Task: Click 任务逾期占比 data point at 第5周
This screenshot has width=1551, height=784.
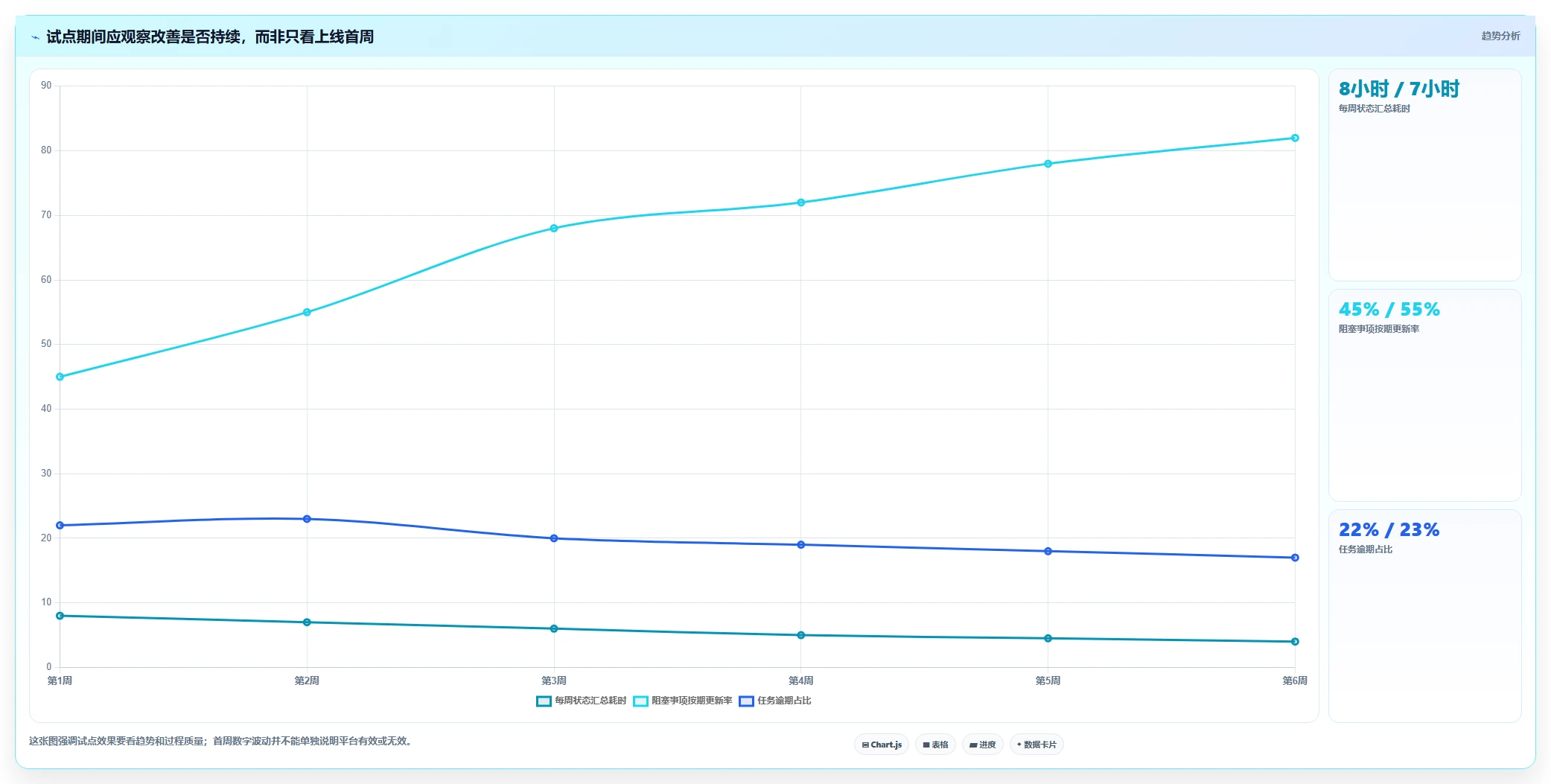Action: pyautogui.click(x=1048, y=551)
